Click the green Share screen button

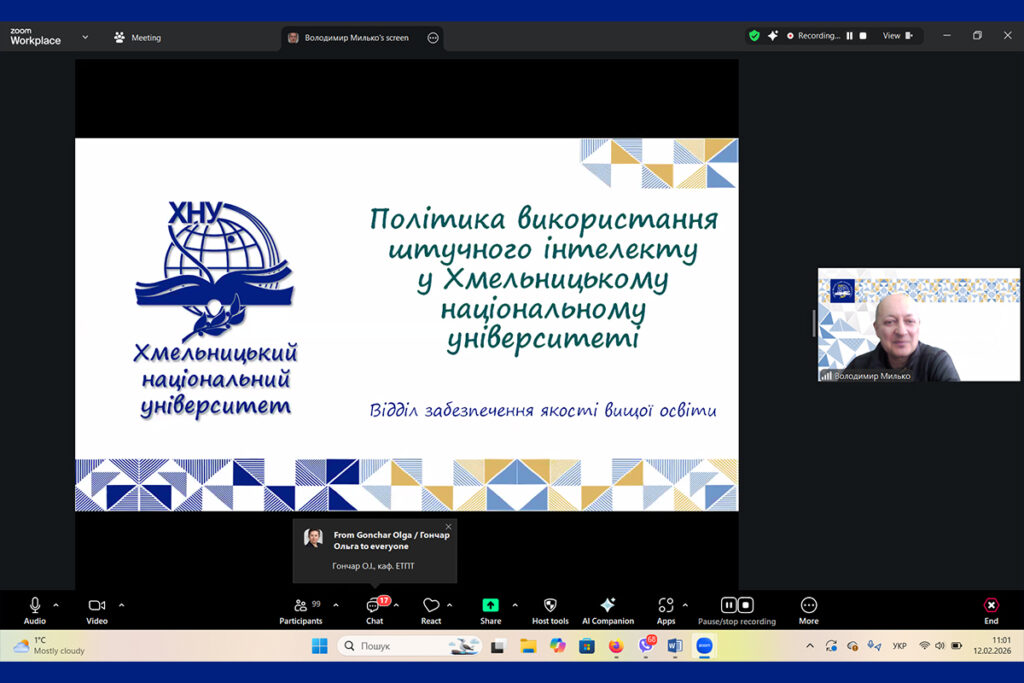490,606
